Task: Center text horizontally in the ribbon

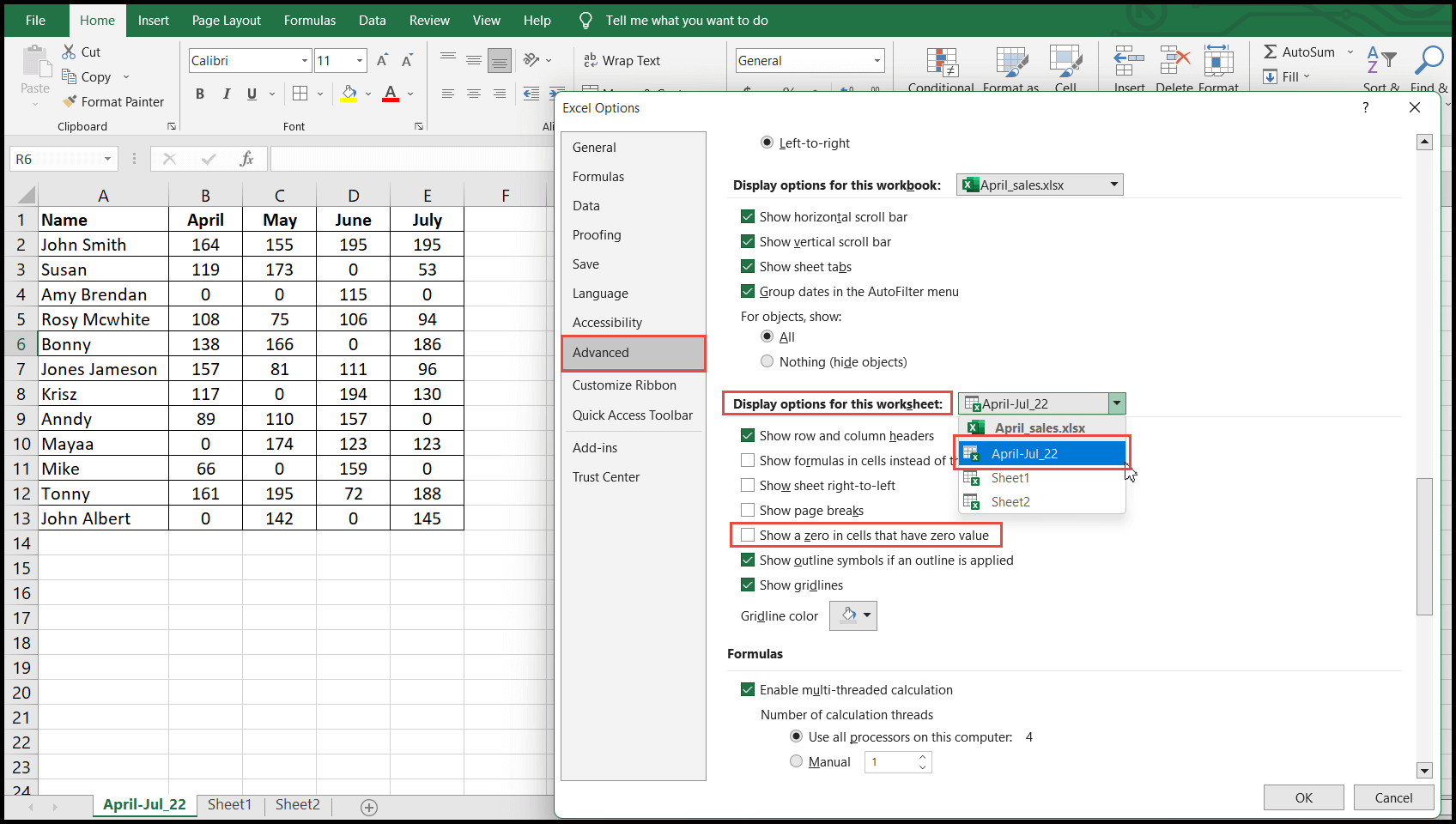Action: (474, 94)
